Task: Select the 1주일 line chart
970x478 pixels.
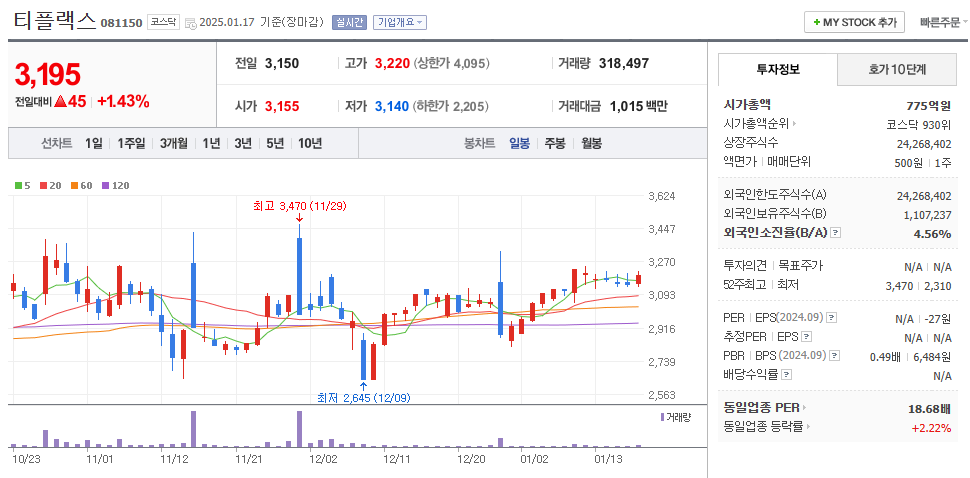Action: coord(131,143)
